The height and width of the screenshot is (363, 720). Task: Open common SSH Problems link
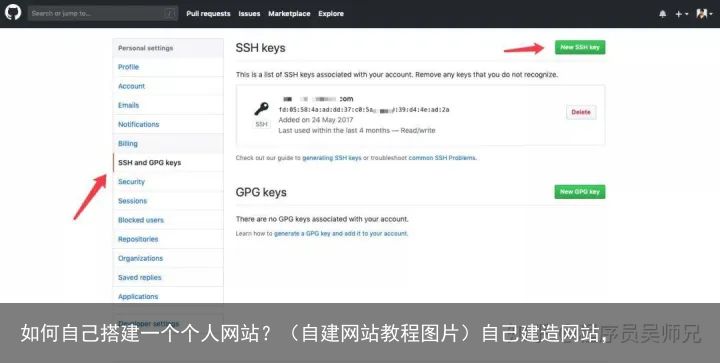pyautogui.click(x=442, y=158)
